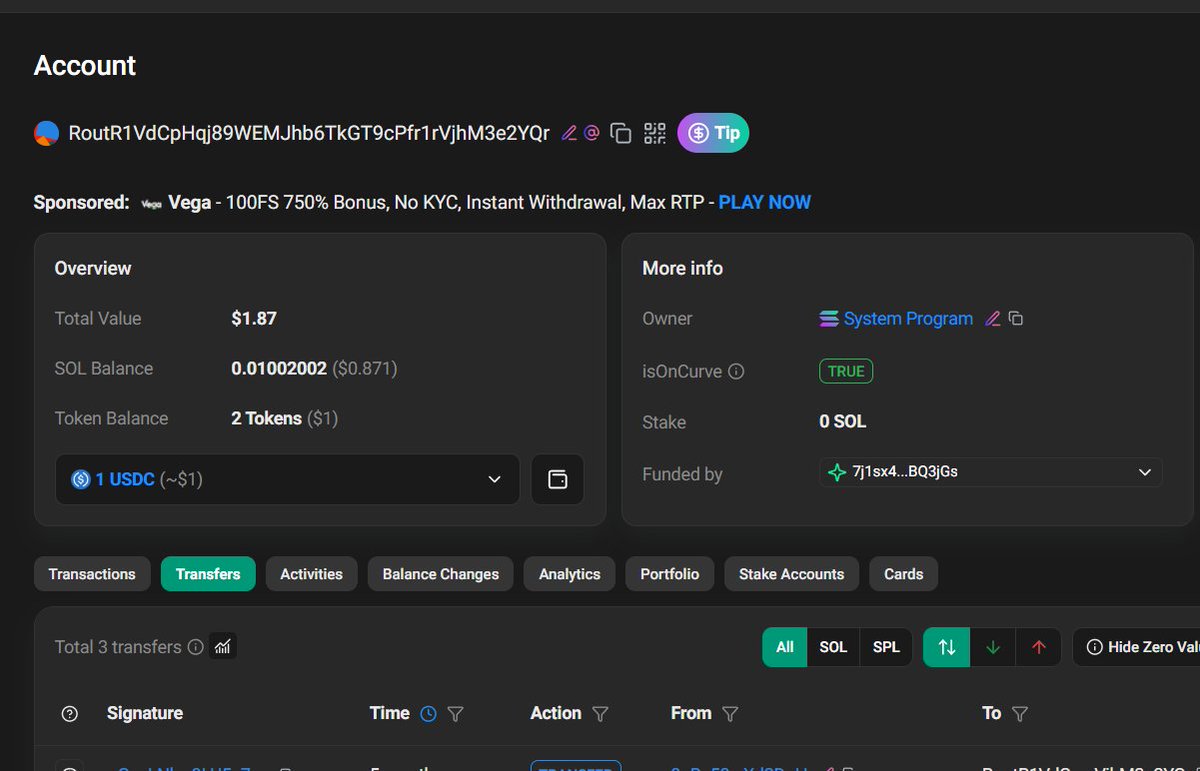Open the chart icon beside Total 3 transfers
1200x771 pixels.
point(223,647)
